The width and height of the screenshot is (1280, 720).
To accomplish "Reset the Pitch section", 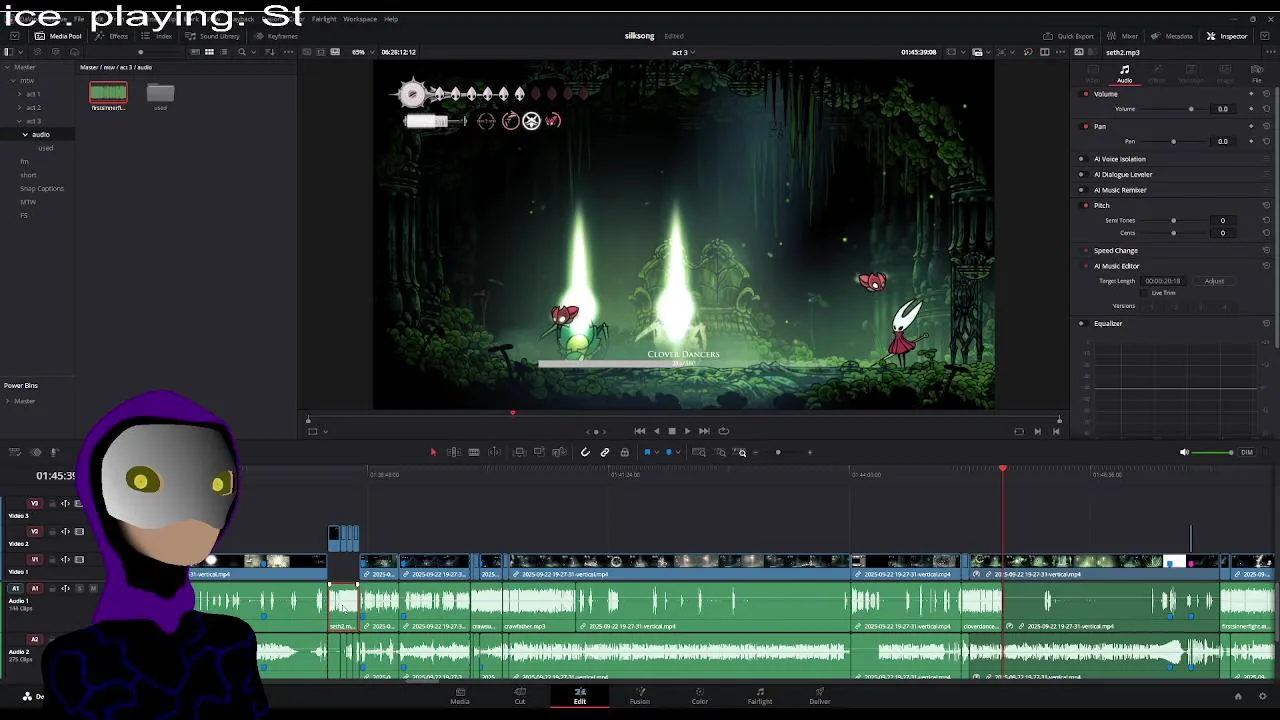I will [x=1266, y=206].
